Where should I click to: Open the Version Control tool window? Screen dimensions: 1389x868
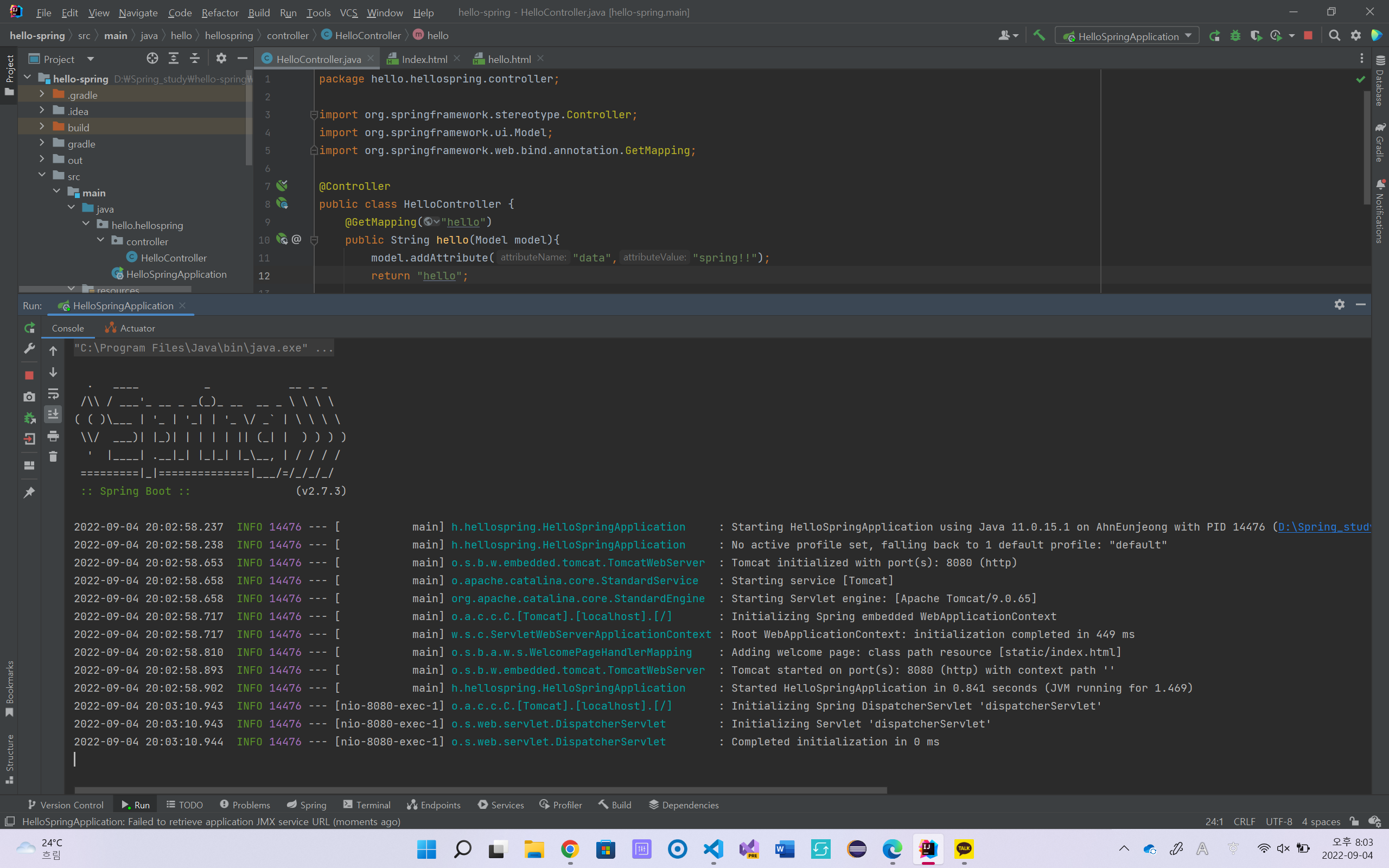tap(66, 805)
